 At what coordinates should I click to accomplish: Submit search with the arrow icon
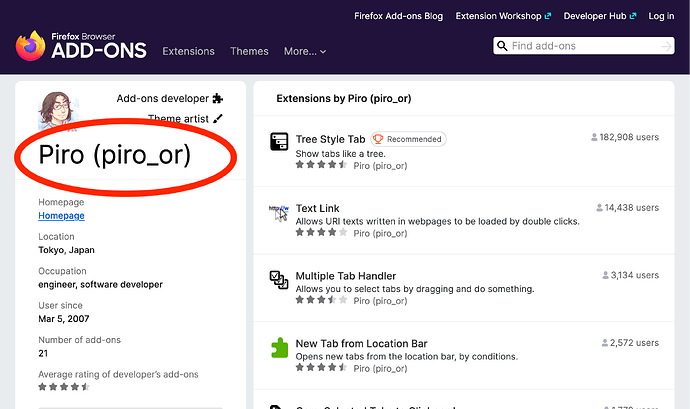pyautogui.click(x=667, y=46)
